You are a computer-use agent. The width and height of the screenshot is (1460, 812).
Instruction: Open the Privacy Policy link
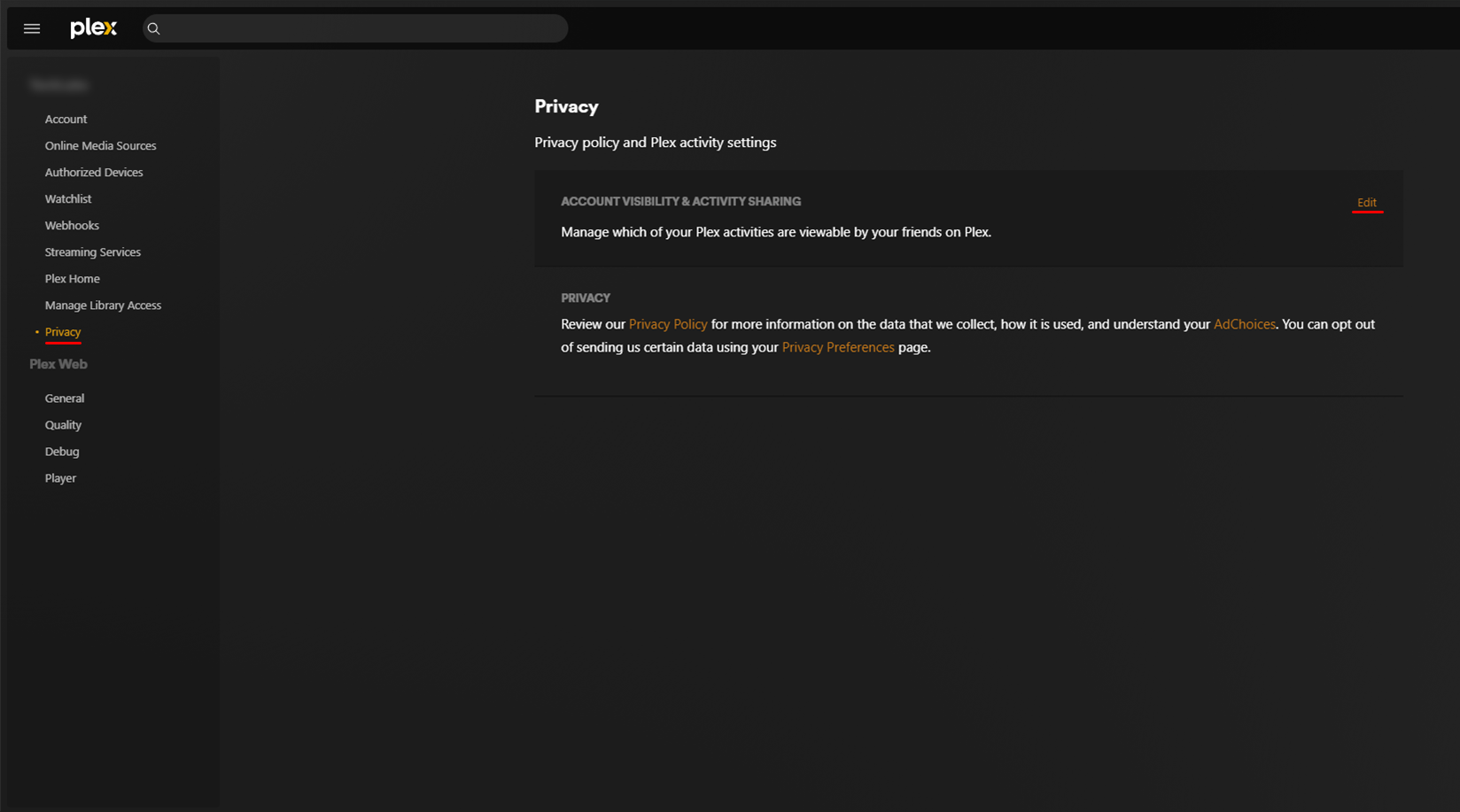[x=668, y=324]
